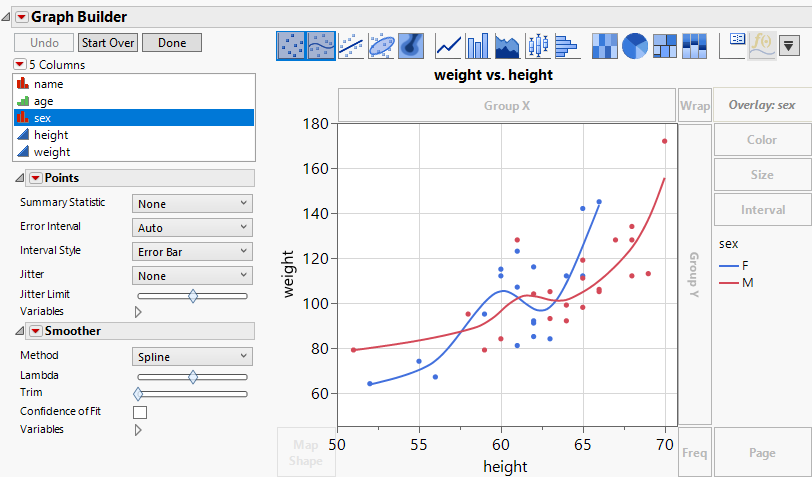
Task: Expand the Smoother Variables disclosure triangle
Action: tap(138, 430)
